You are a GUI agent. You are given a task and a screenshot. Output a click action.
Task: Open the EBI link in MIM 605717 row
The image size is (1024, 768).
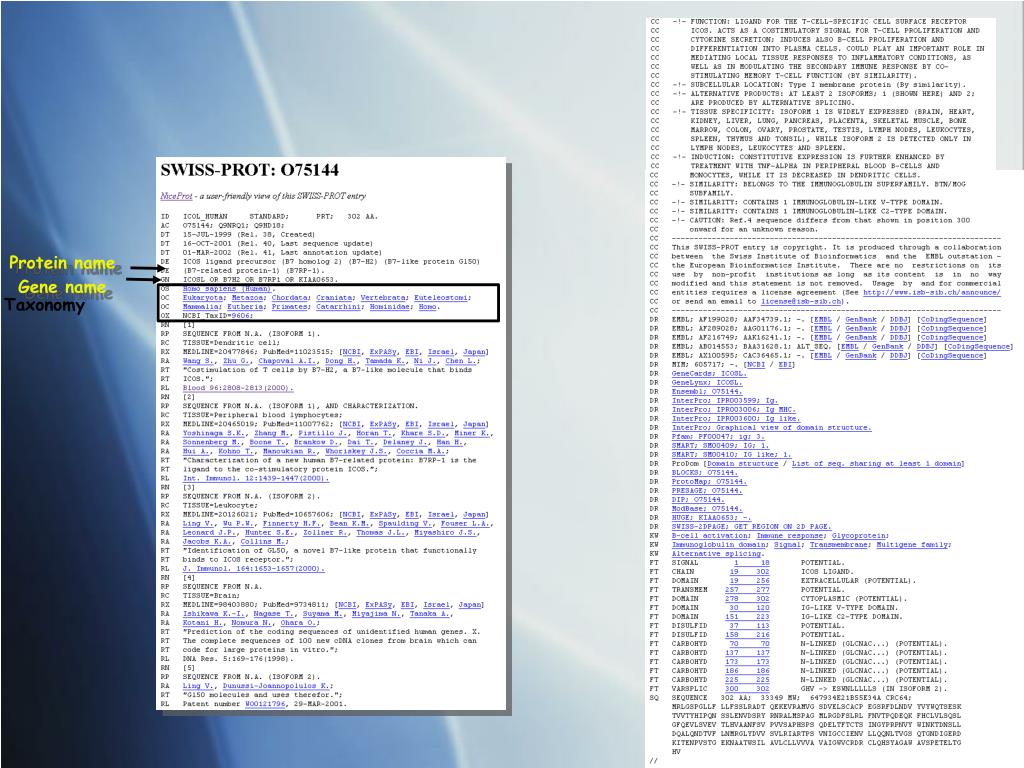(x=785, y=365)
